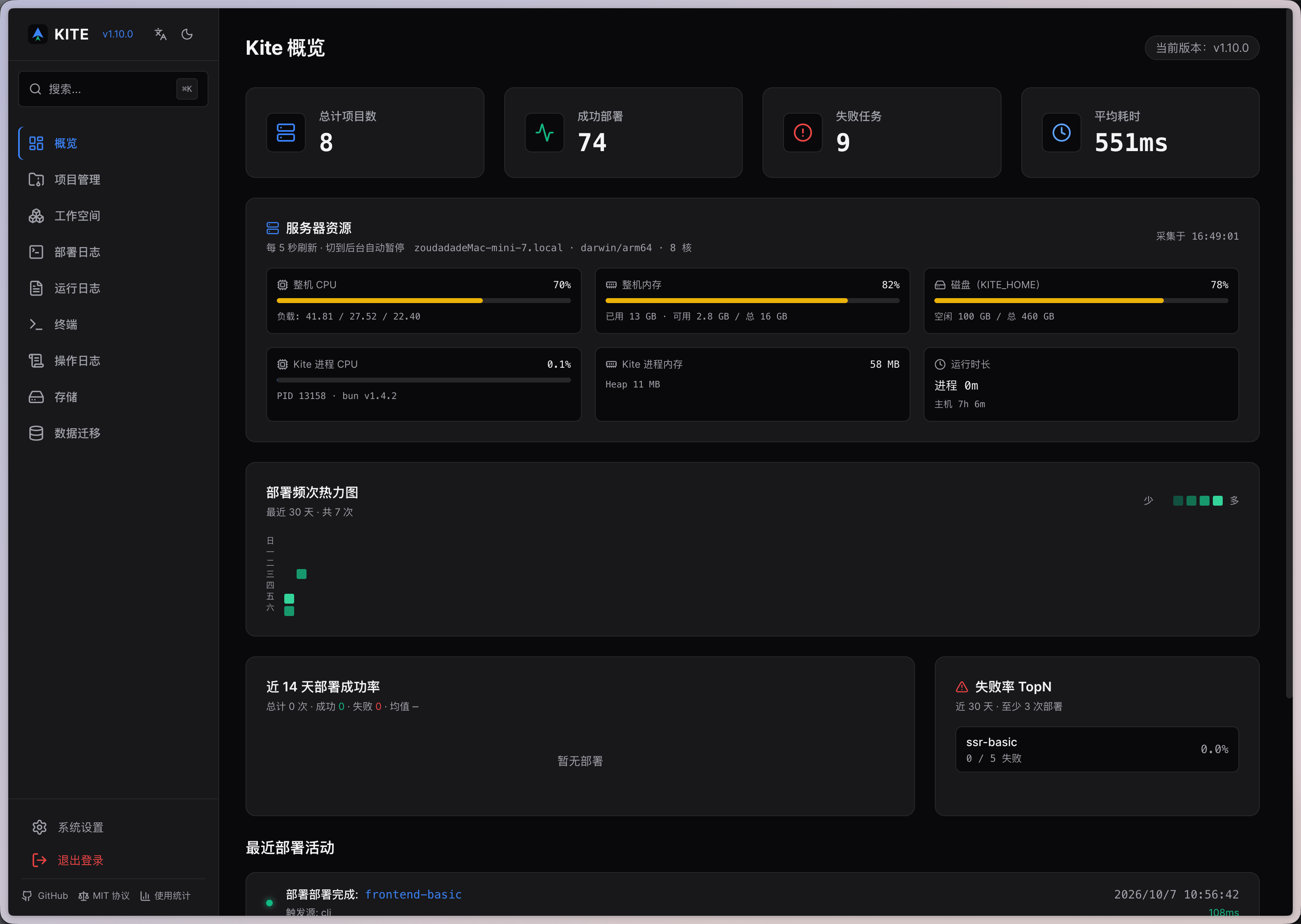This screenshot has height=924, width=1301.
Task: Click the clock icon in 平均耗时 card
Action: click(x=1061, y=133)
